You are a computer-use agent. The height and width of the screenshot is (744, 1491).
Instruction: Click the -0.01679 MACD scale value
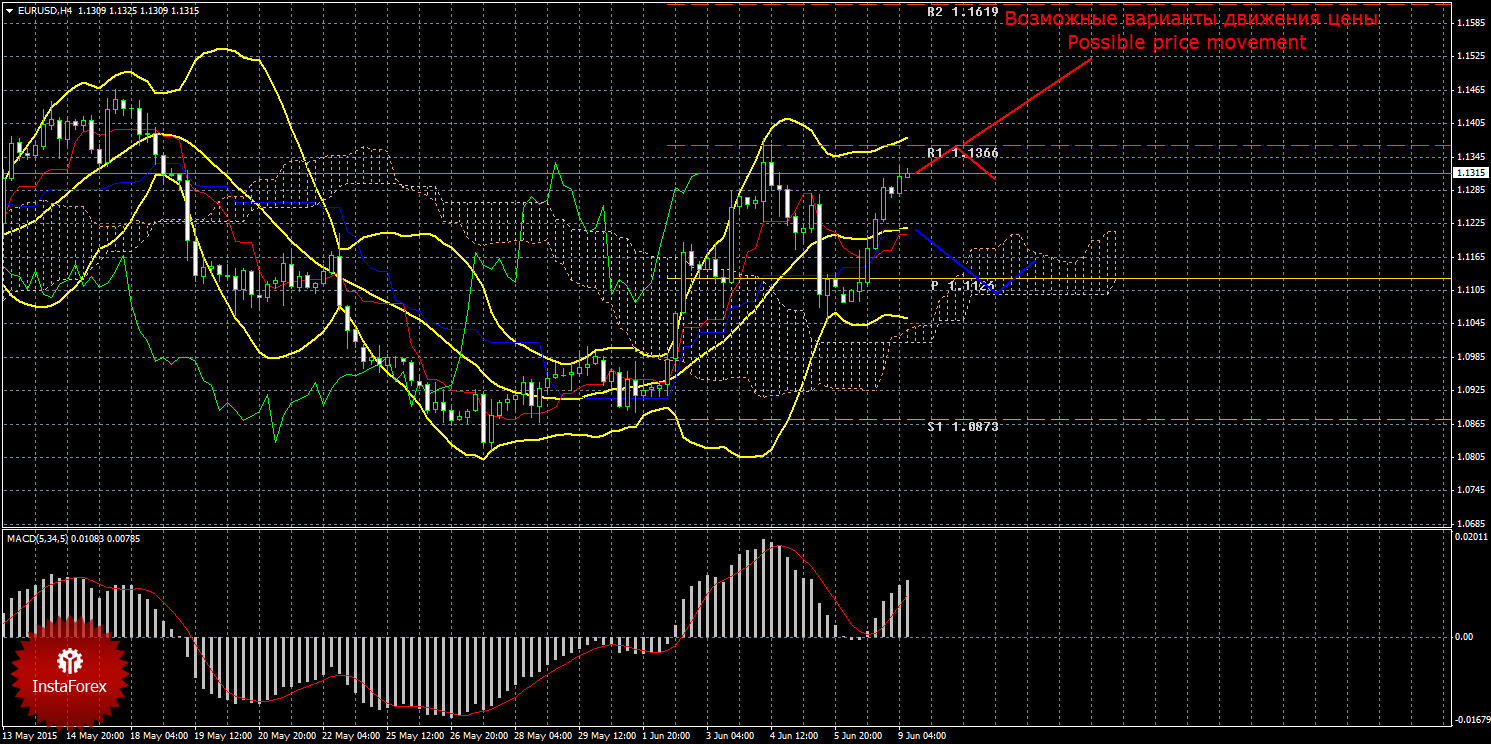tap(1468, 719)
